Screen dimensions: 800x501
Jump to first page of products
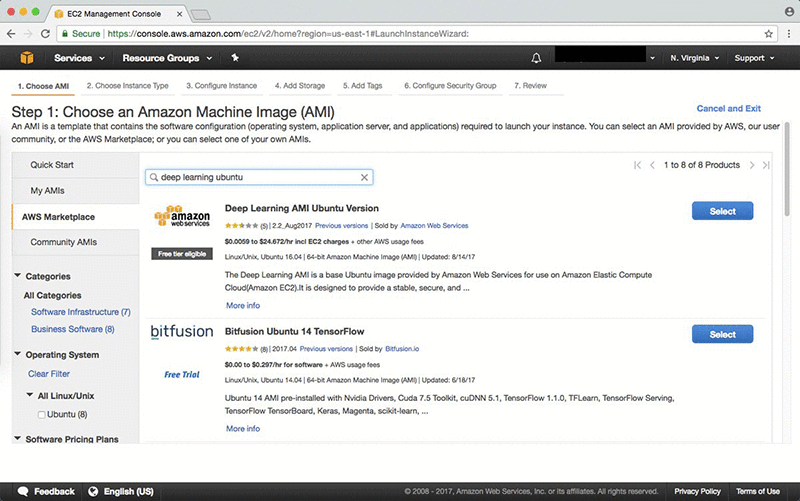point(637,165)
